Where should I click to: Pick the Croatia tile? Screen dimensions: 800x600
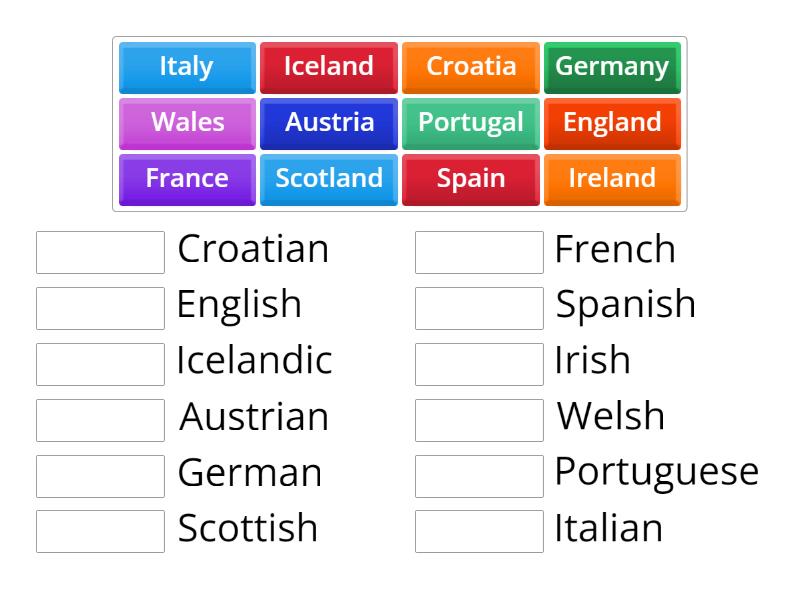(x=470, y=67)
